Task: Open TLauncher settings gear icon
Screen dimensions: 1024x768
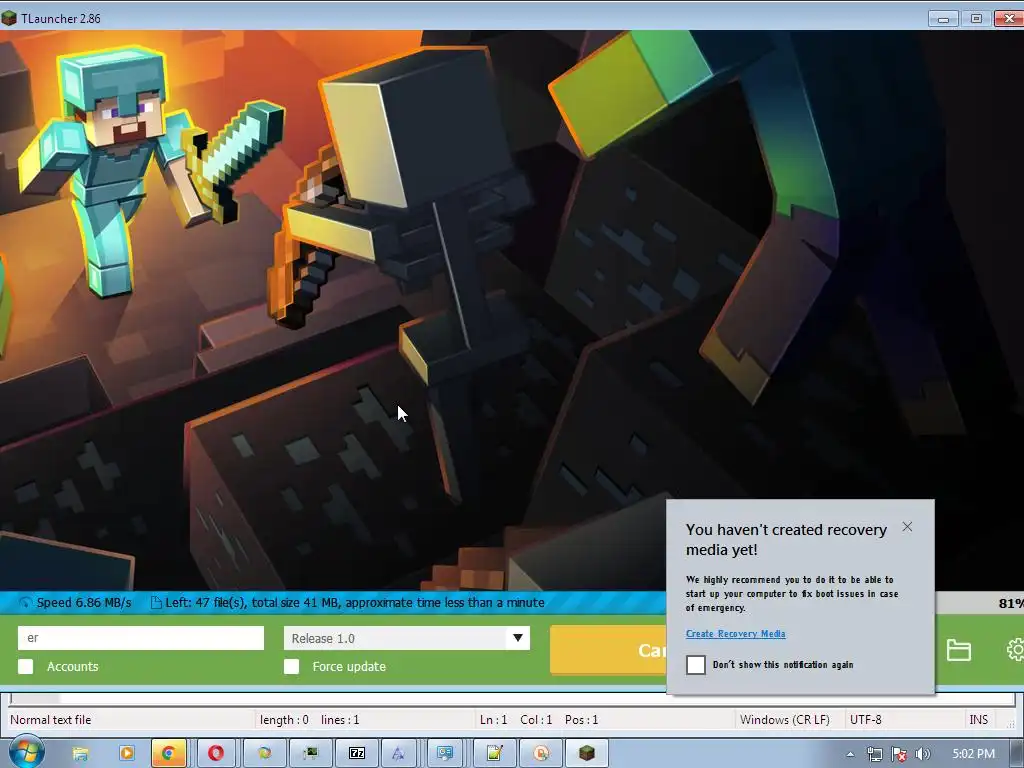Action: click(1016, 650)
